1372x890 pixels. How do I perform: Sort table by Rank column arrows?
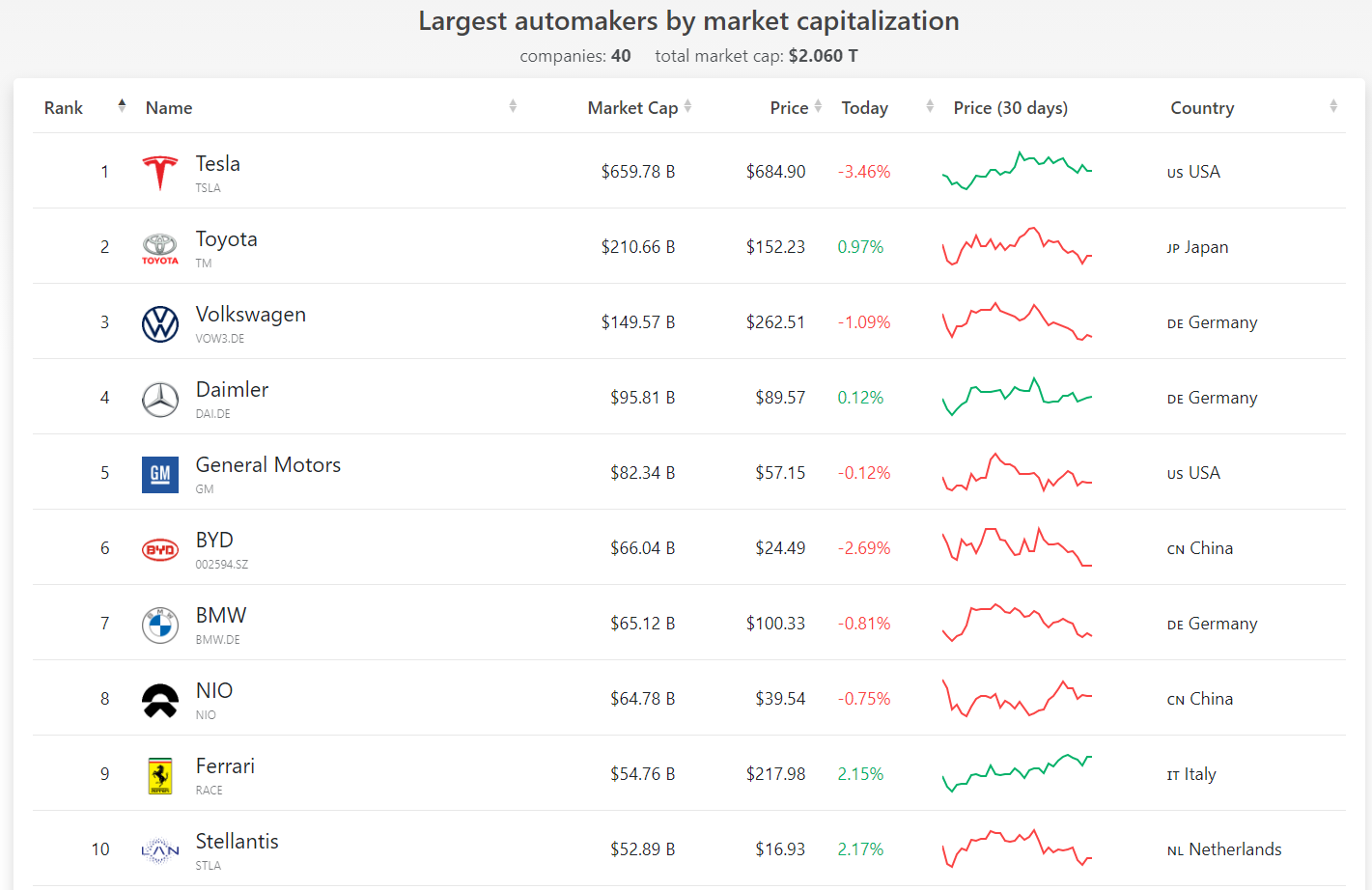coord(122,106)
